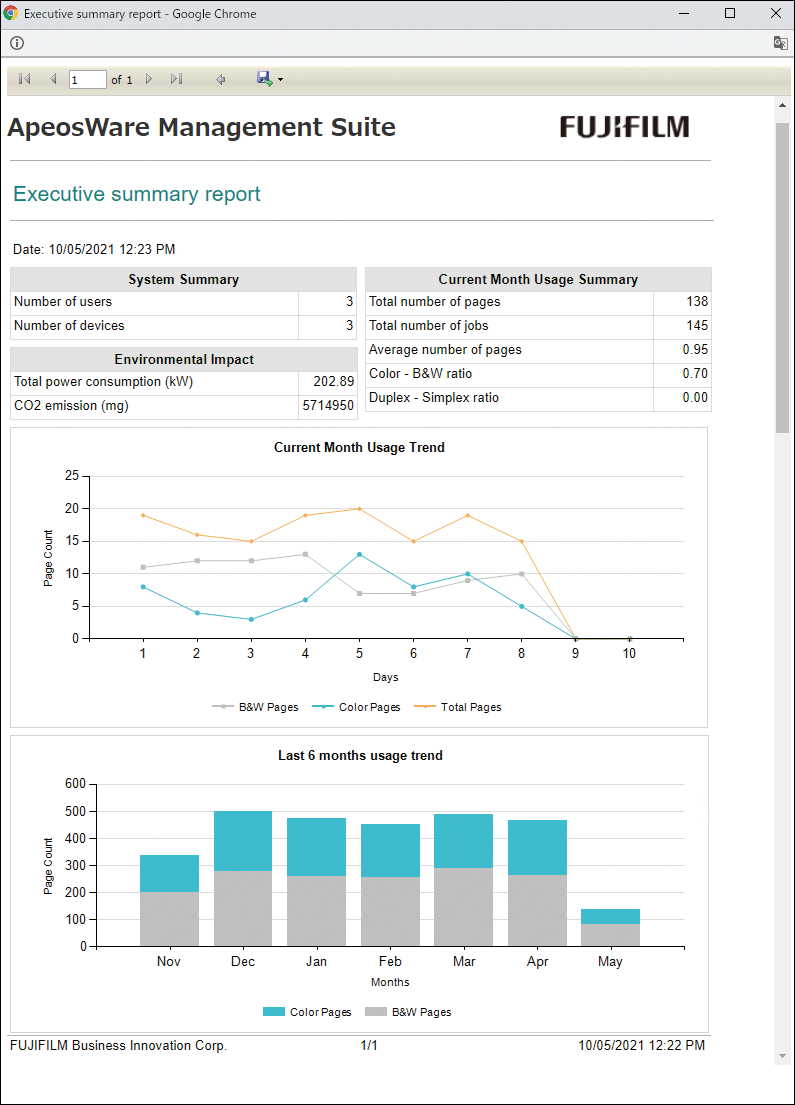This screenshot has width=795, height=1105.
Task: Click the Chrome icon in title bar
Action: (11, 13)
